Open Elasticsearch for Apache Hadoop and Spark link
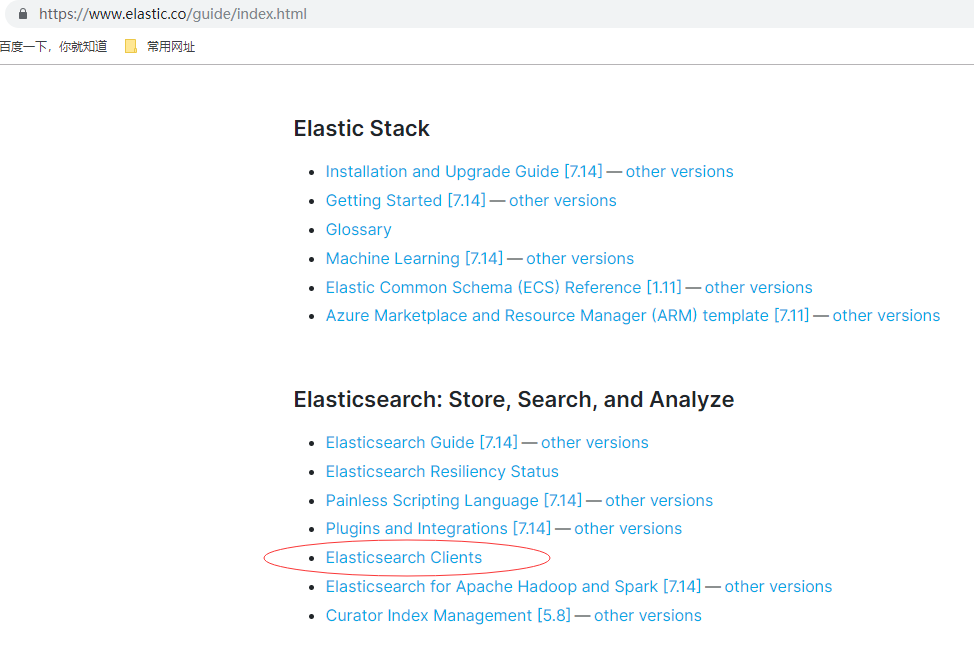 tap(513, 586)
